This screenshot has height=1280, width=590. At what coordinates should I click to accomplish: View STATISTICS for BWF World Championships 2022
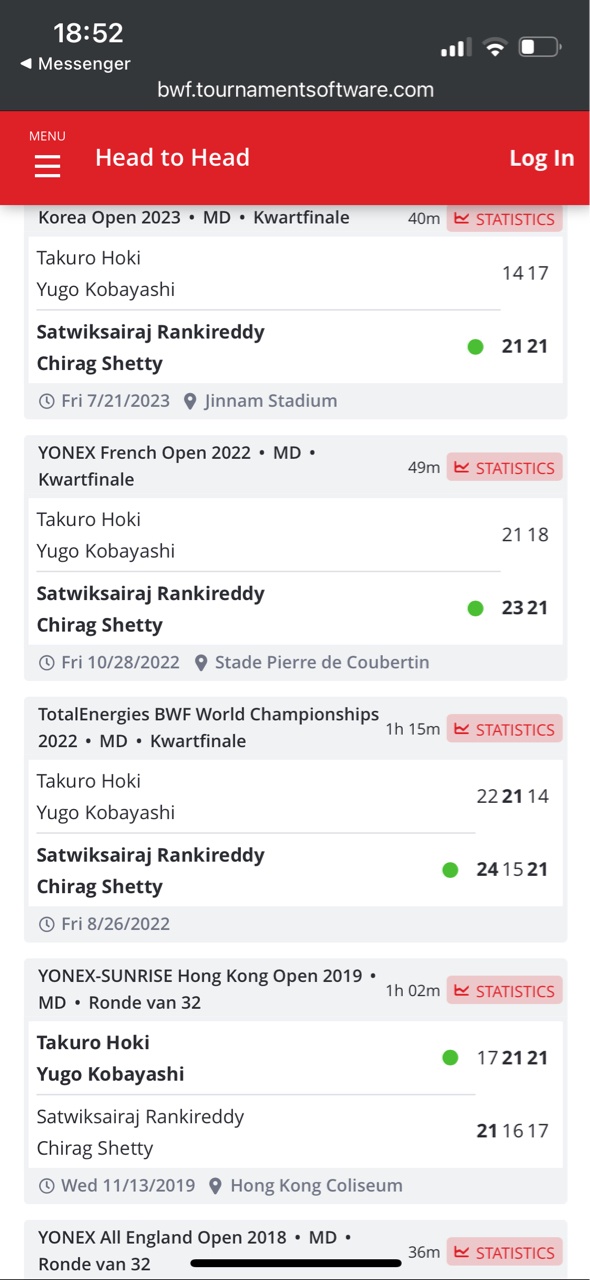[x=505, y=729]
